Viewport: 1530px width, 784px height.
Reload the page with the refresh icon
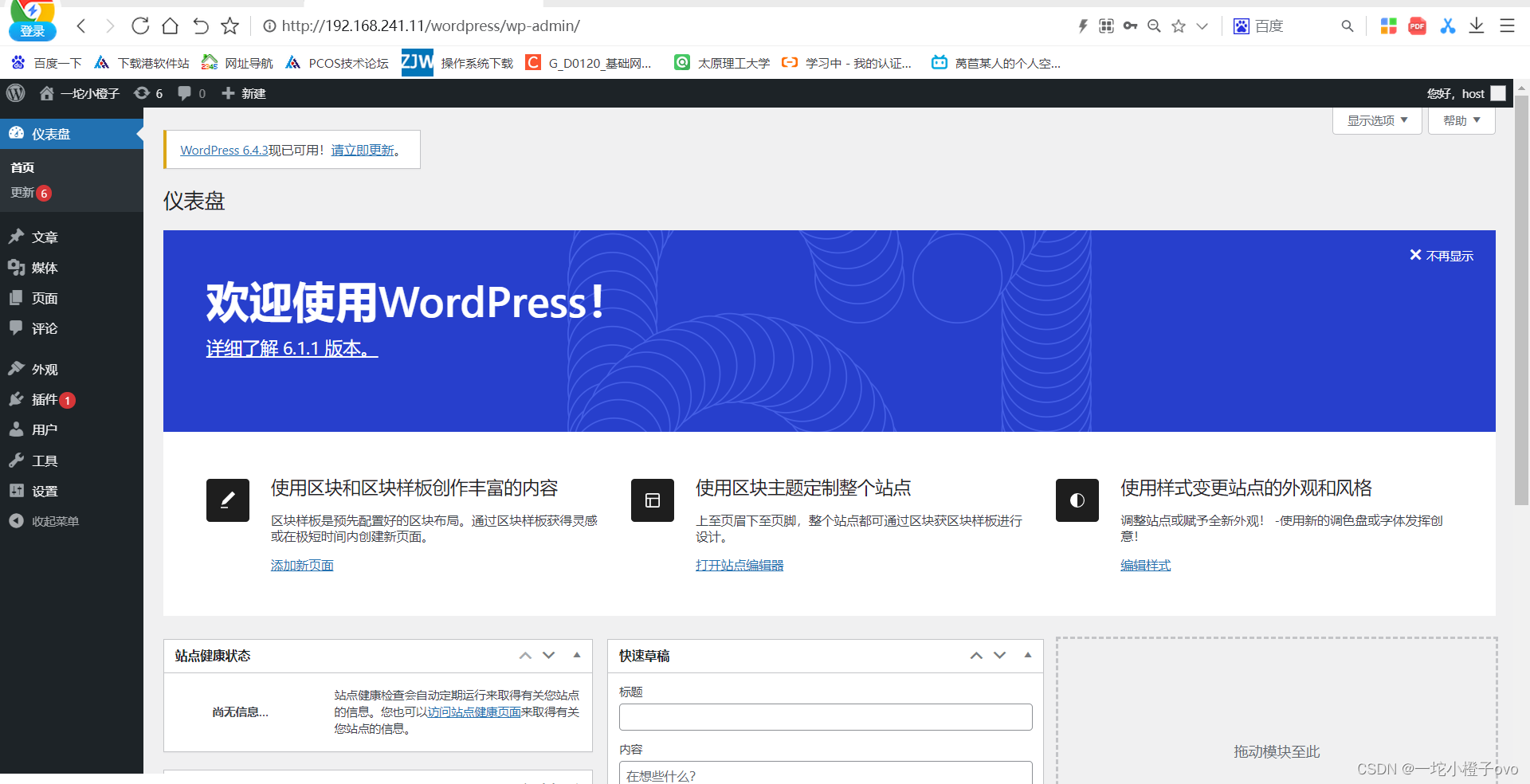140,26
